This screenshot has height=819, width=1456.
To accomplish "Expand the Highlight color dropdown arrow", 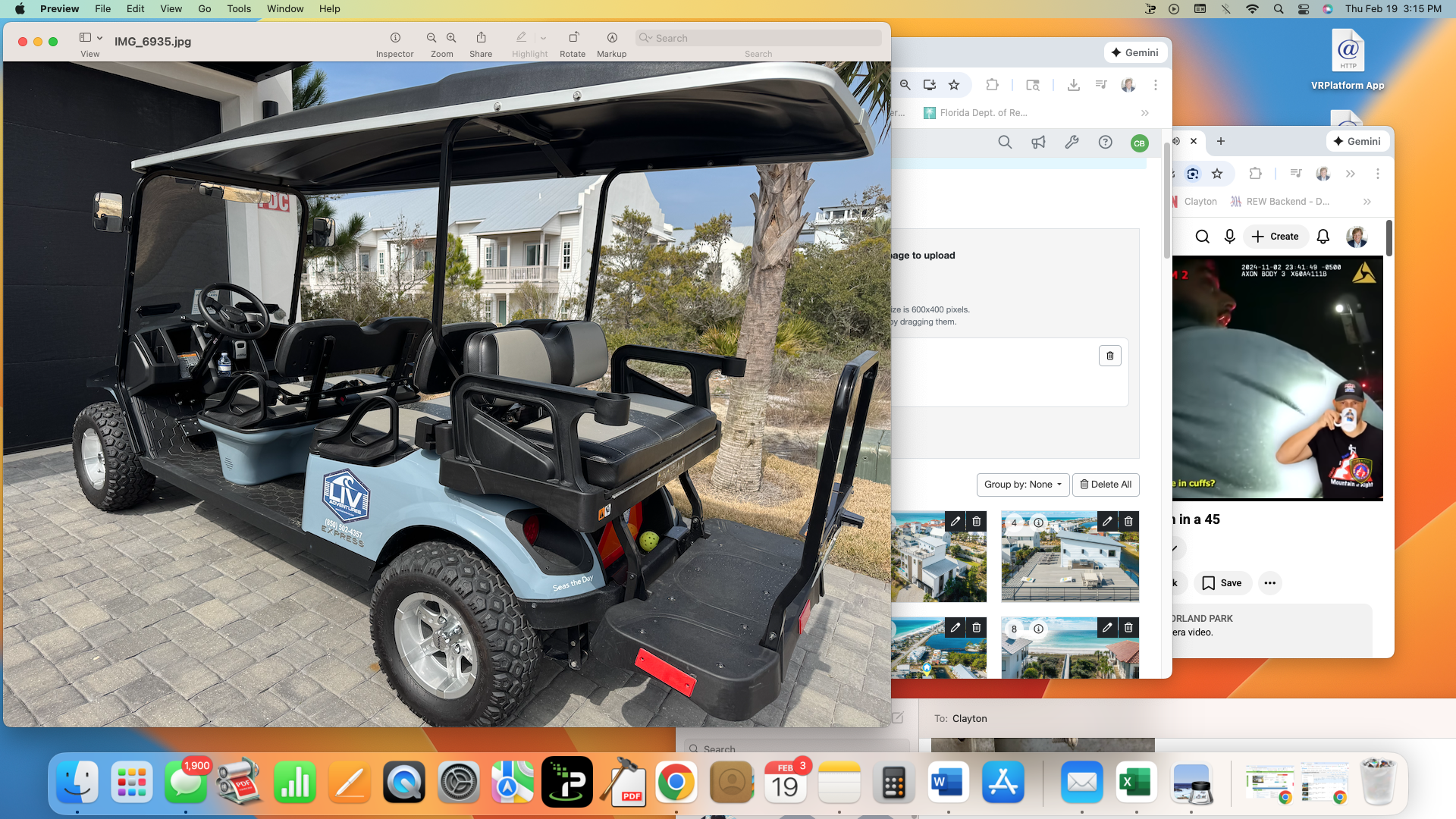I will click(543, 38).
